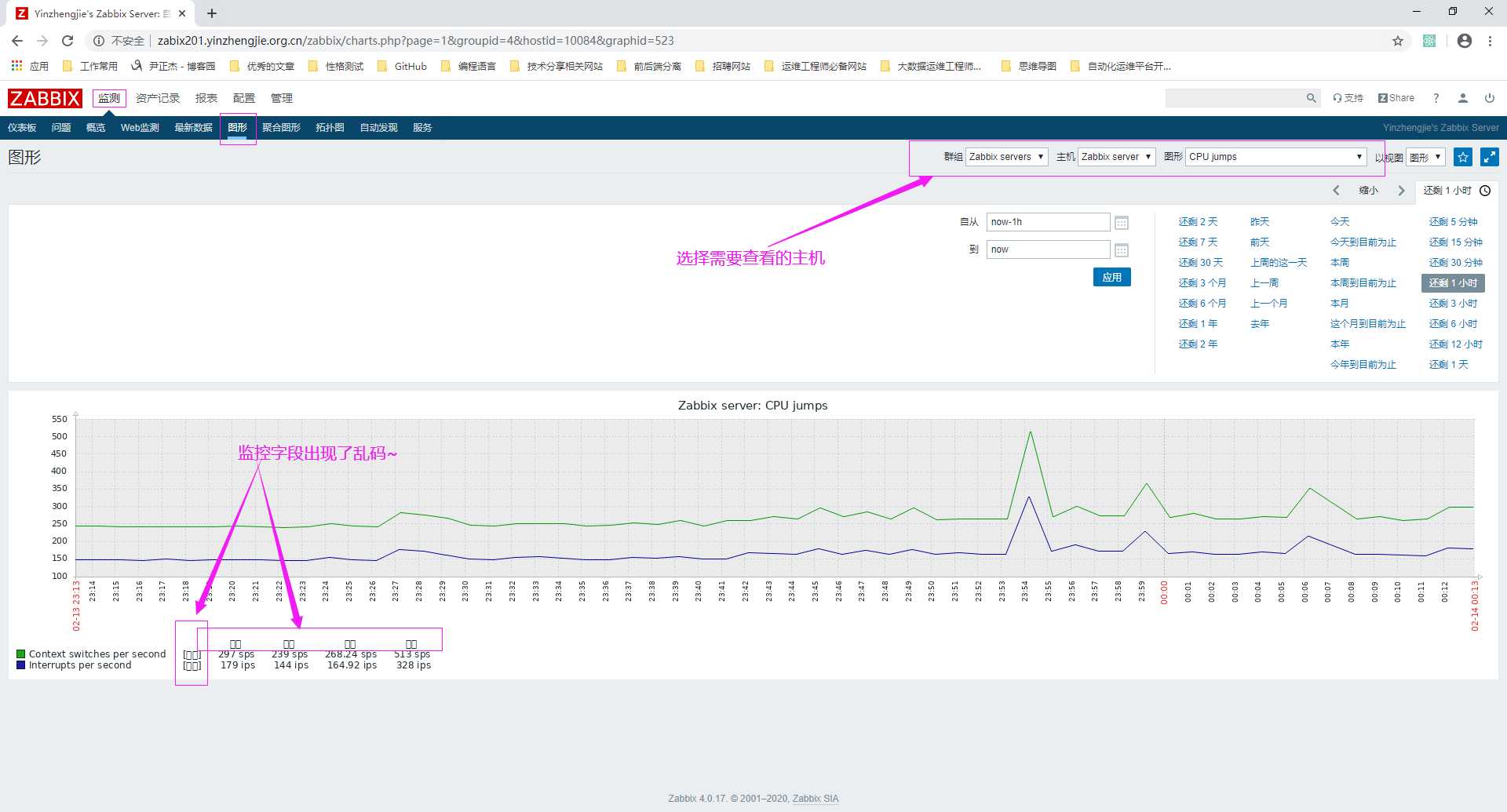Switch to Screens submenu tab
Image resolution: width=1507 pixels, height=812 pixels.
tap(281, 128)
